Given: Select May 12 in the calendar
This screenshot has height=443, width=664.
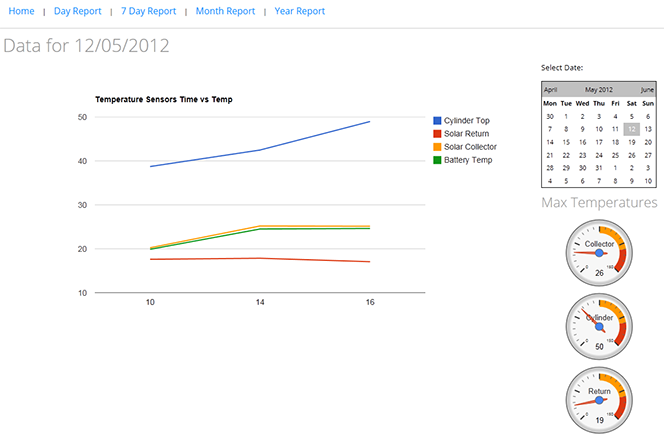Looking at the screenshot, I should 631,129.
